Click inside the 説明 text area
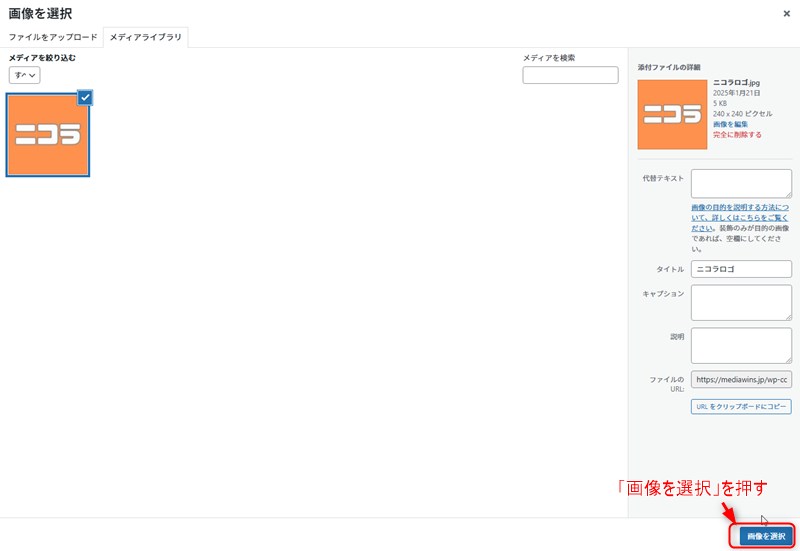 (x=741, y=345)
